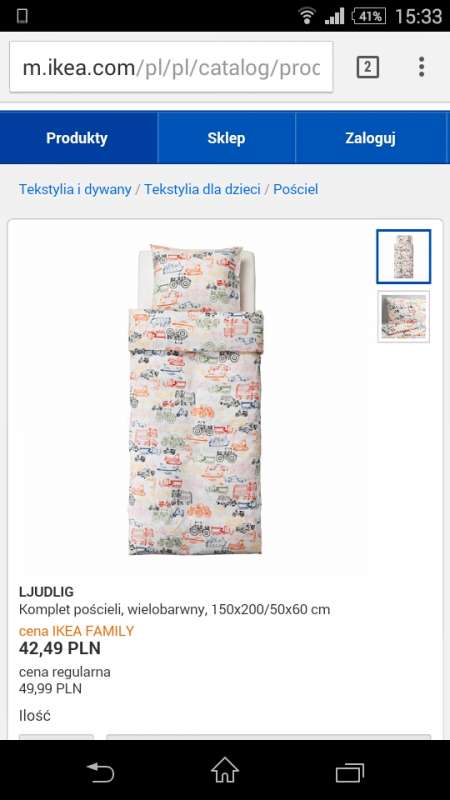This screenshot has width=450, height=800.
Task: Tap the battery 41% indicator
Action: click(x=369, y=16)
